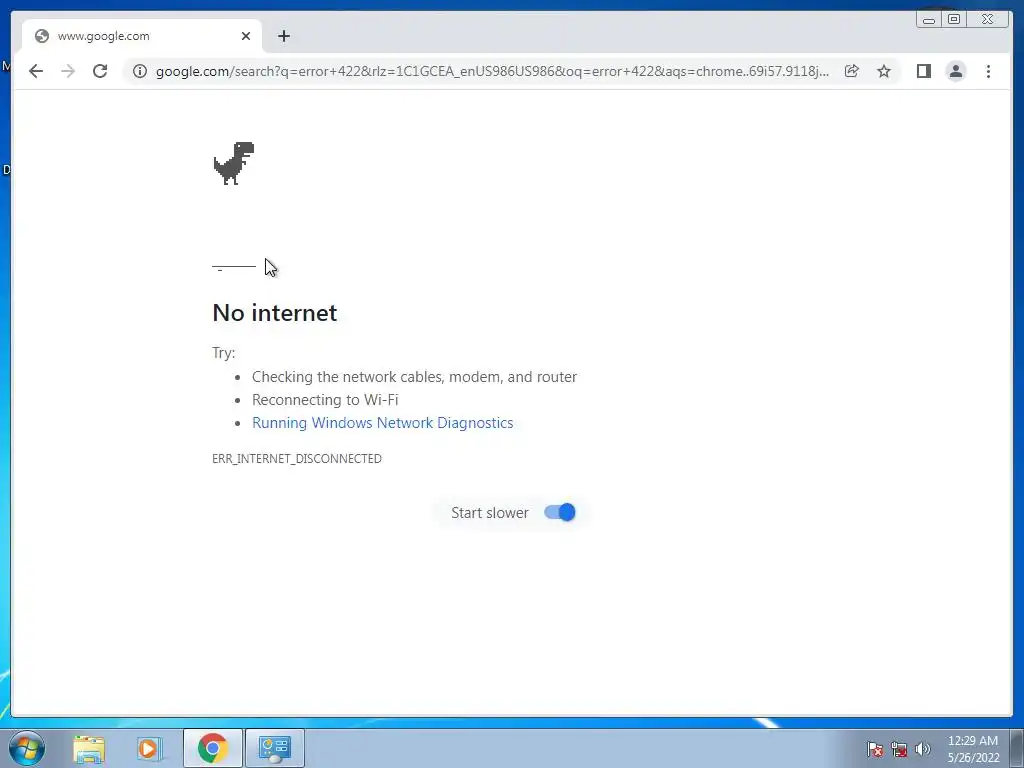
Task: Go back to the previous page
Action: (x=36, y=71)
